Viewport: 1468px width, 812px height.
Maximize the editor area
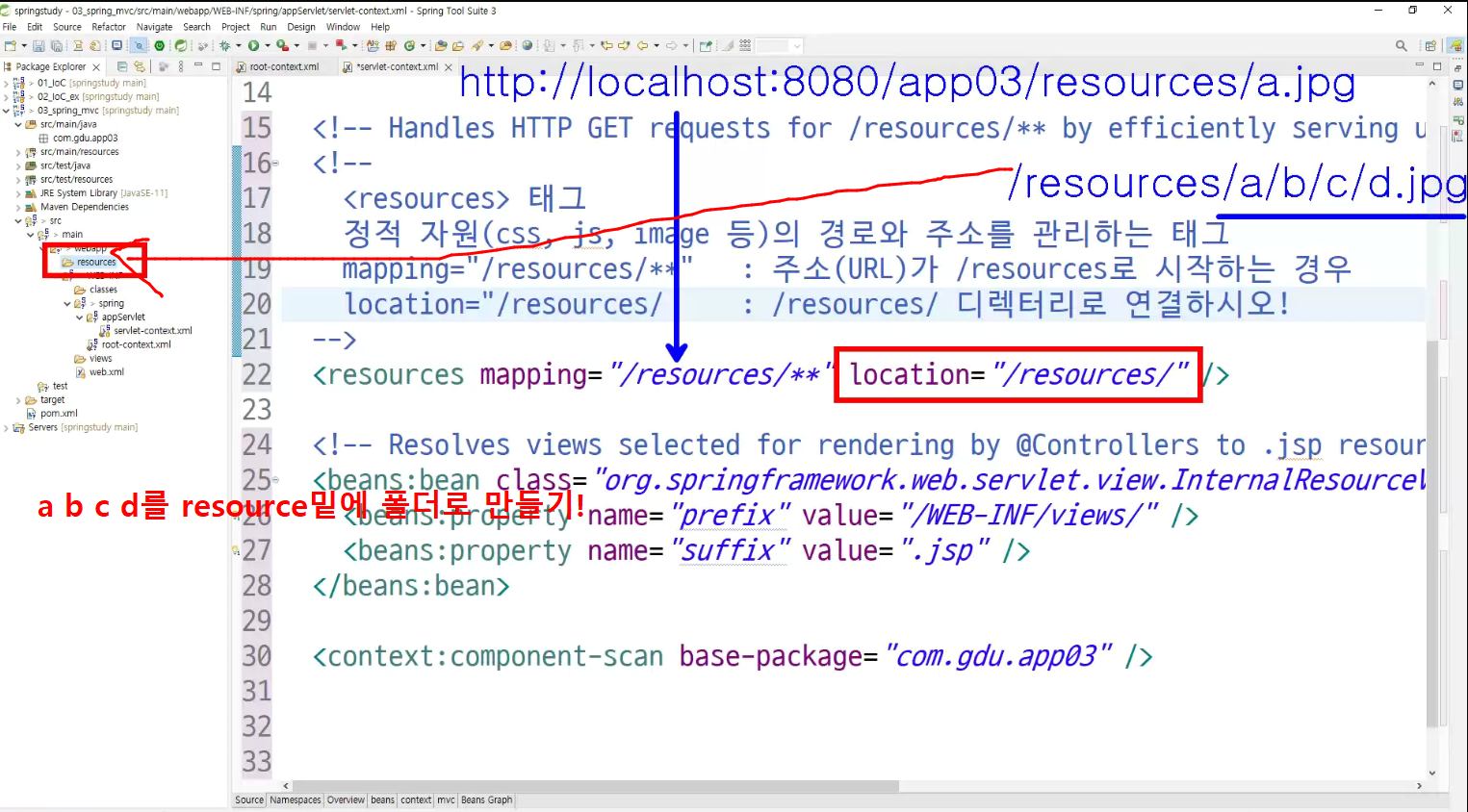point(1437,65)
